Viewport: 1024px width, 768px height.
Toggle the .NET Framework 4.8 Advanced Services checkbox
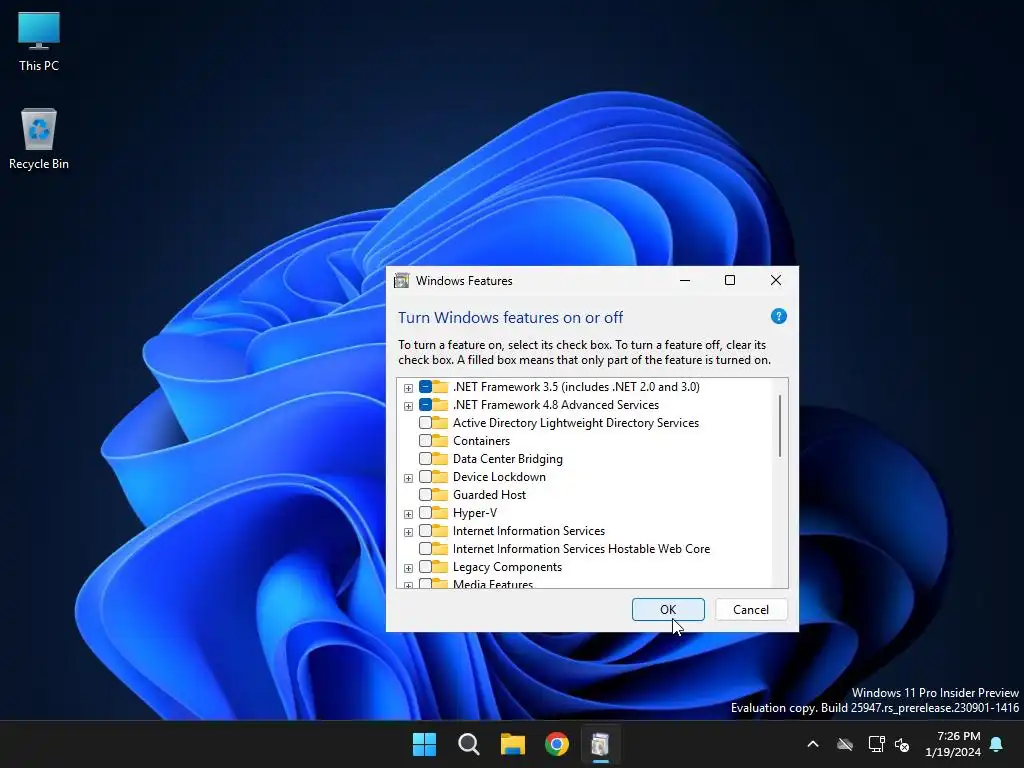[425, 405]
